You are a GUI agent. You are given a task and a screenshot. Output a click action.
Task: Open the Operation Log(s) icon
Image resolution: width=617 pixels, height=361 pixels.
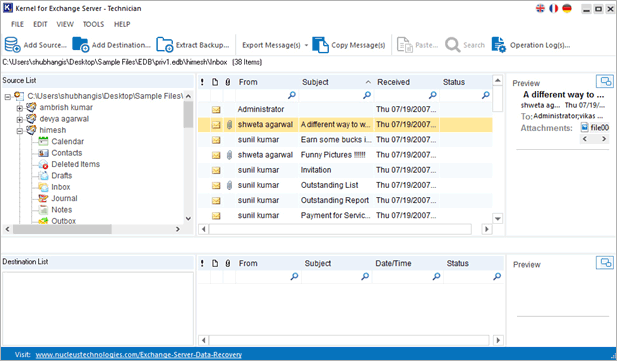tap(499, 45)
